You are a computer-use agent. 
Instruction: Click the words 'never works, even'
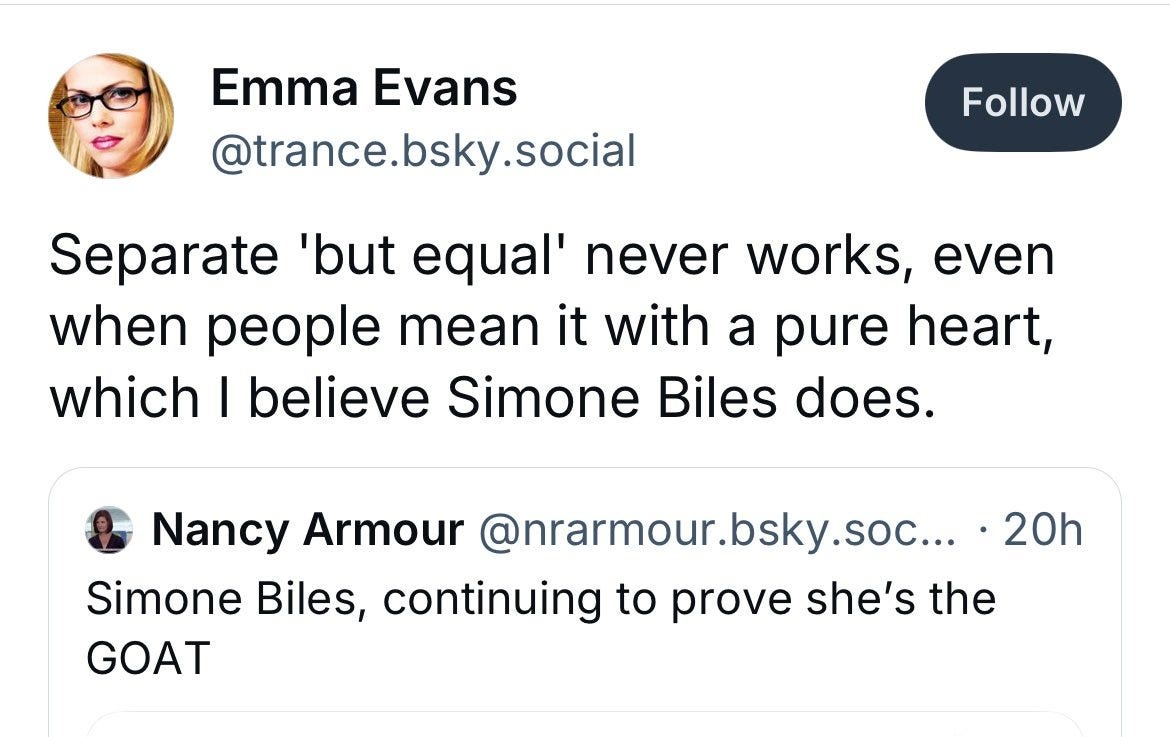click(x=819, y=256)
